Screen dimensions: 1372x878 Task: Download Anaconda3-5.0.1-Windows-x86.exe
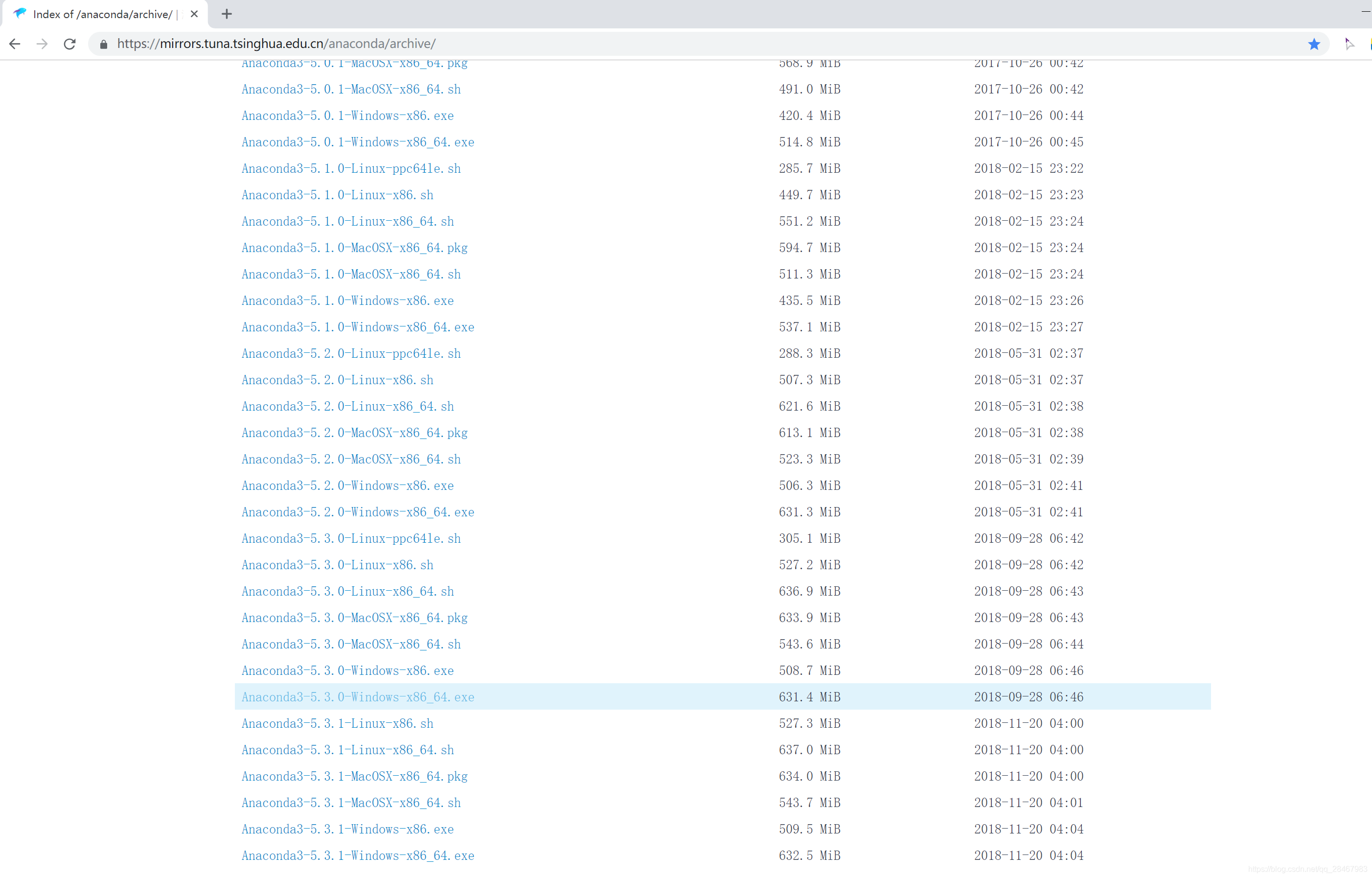point(348,116)
